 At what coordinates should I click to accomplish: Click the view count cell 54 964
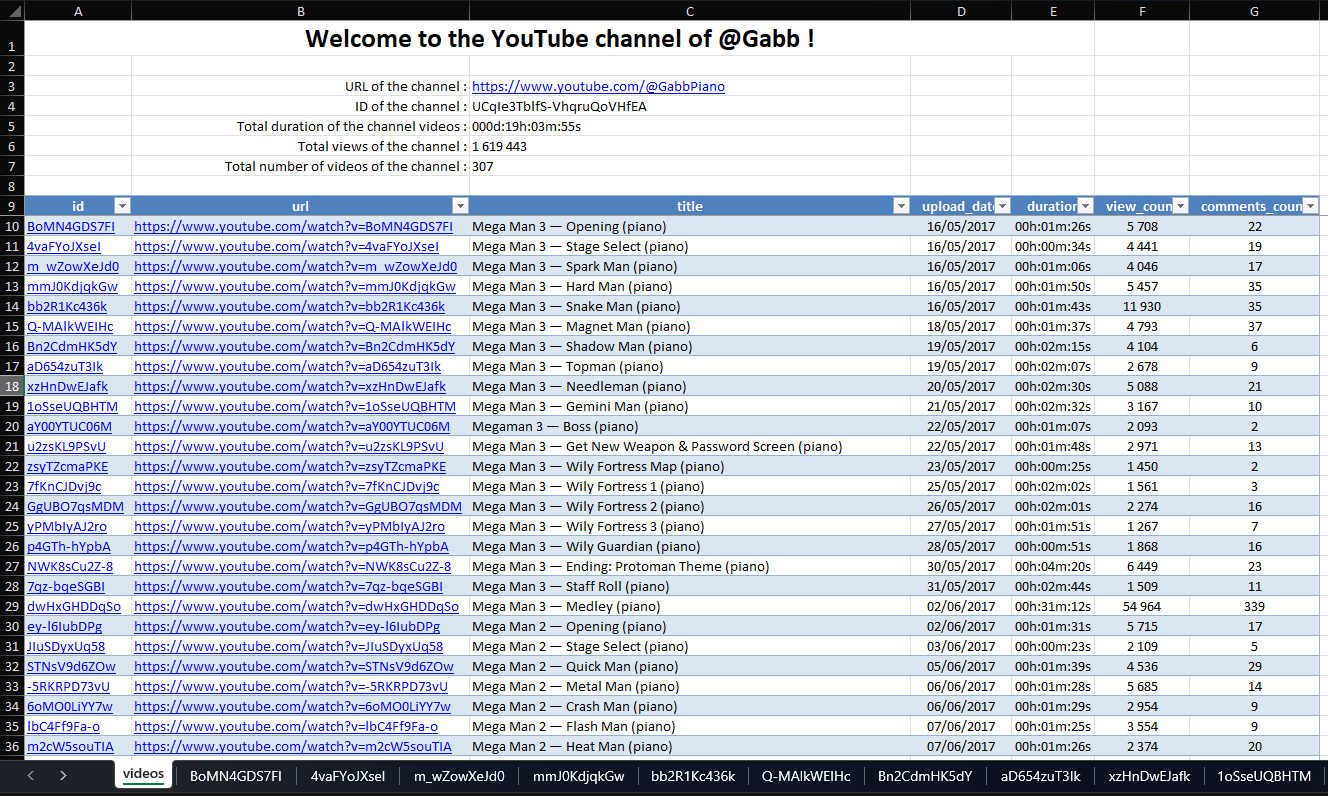pyautogui.click(x=1142, y=607)
